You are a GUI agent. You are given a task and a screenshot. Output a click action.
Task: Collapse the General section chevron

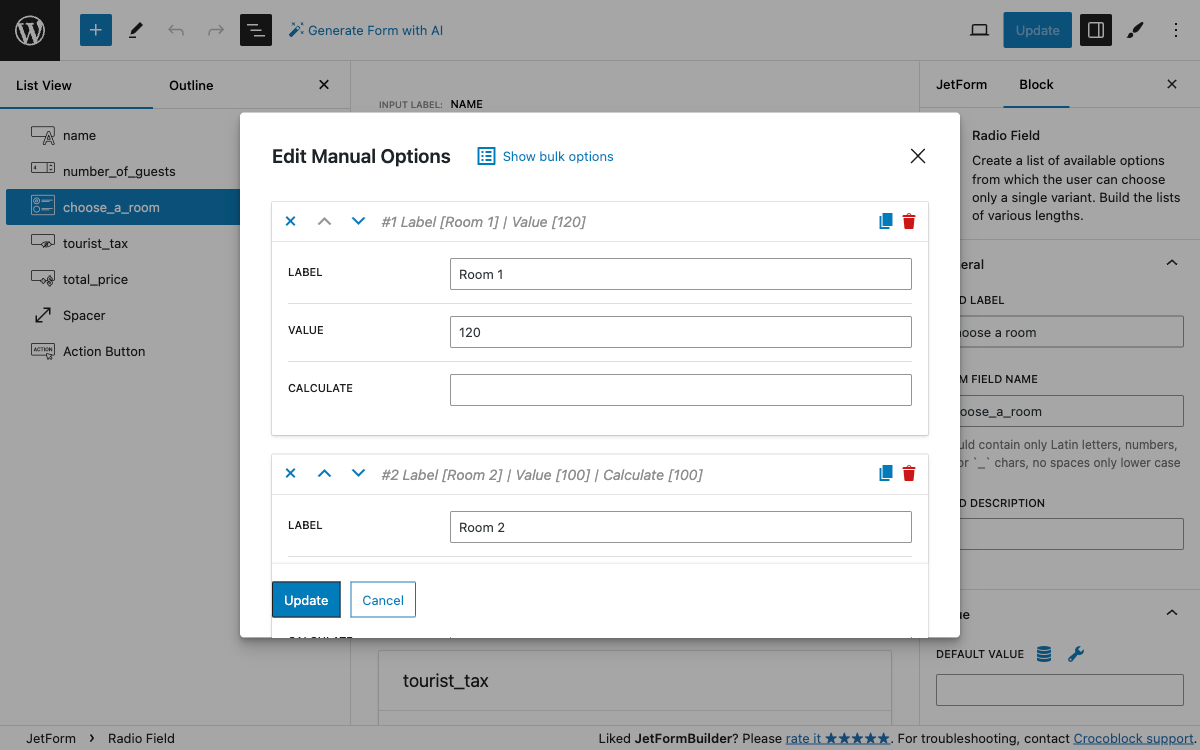tap(1171, 264)
